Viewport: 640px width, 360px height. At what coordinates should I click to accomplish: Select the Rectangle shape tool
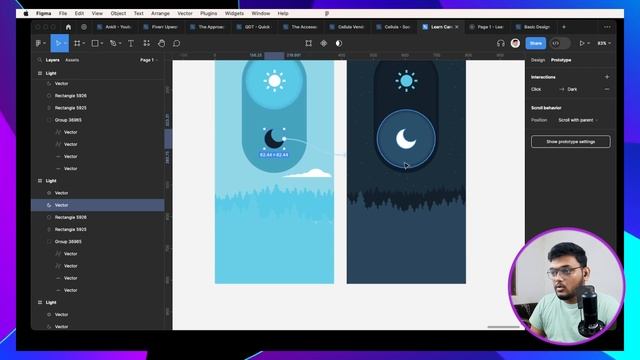click(95, 43)
